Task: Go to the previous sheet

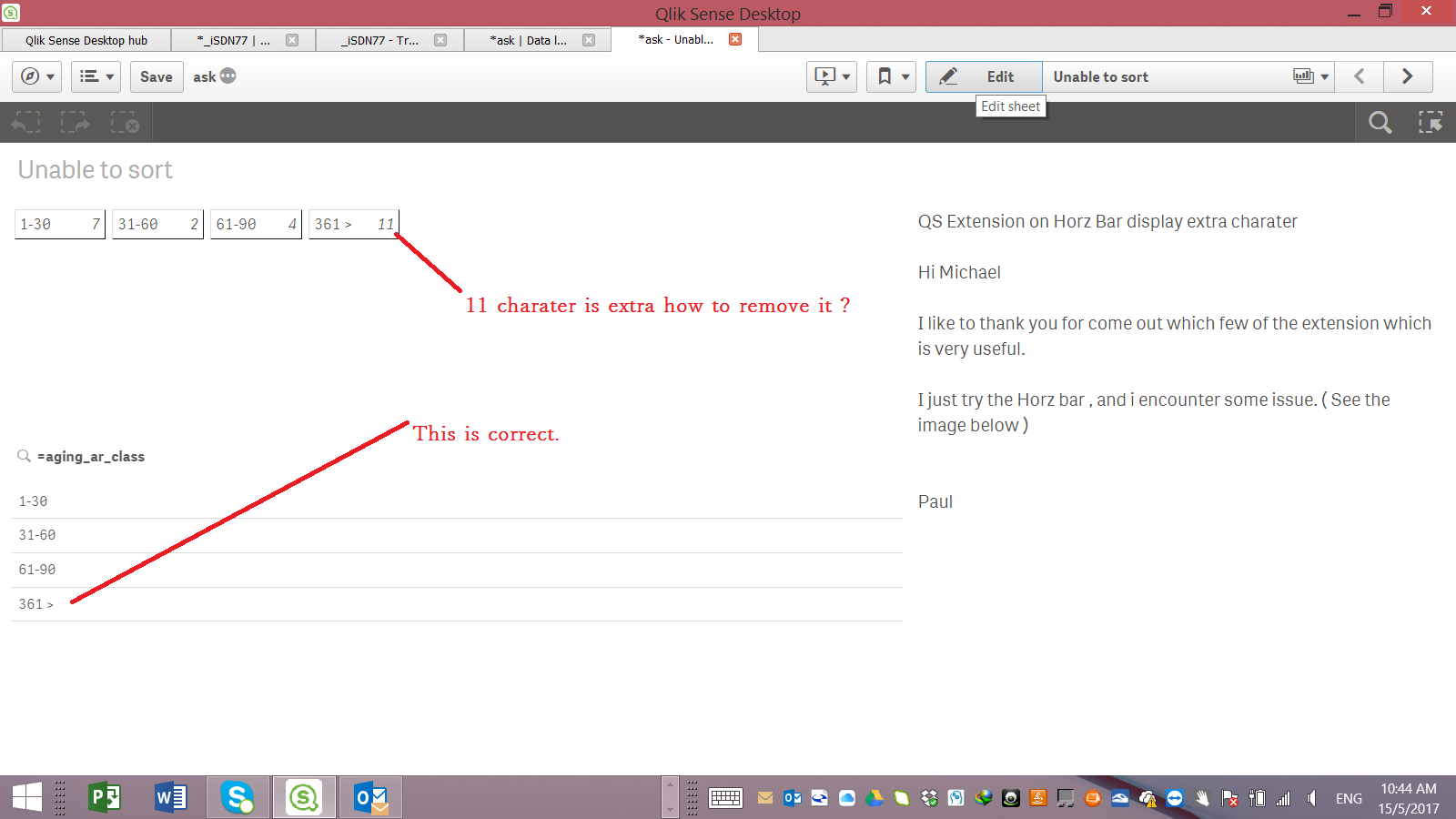Action: 1360,76
